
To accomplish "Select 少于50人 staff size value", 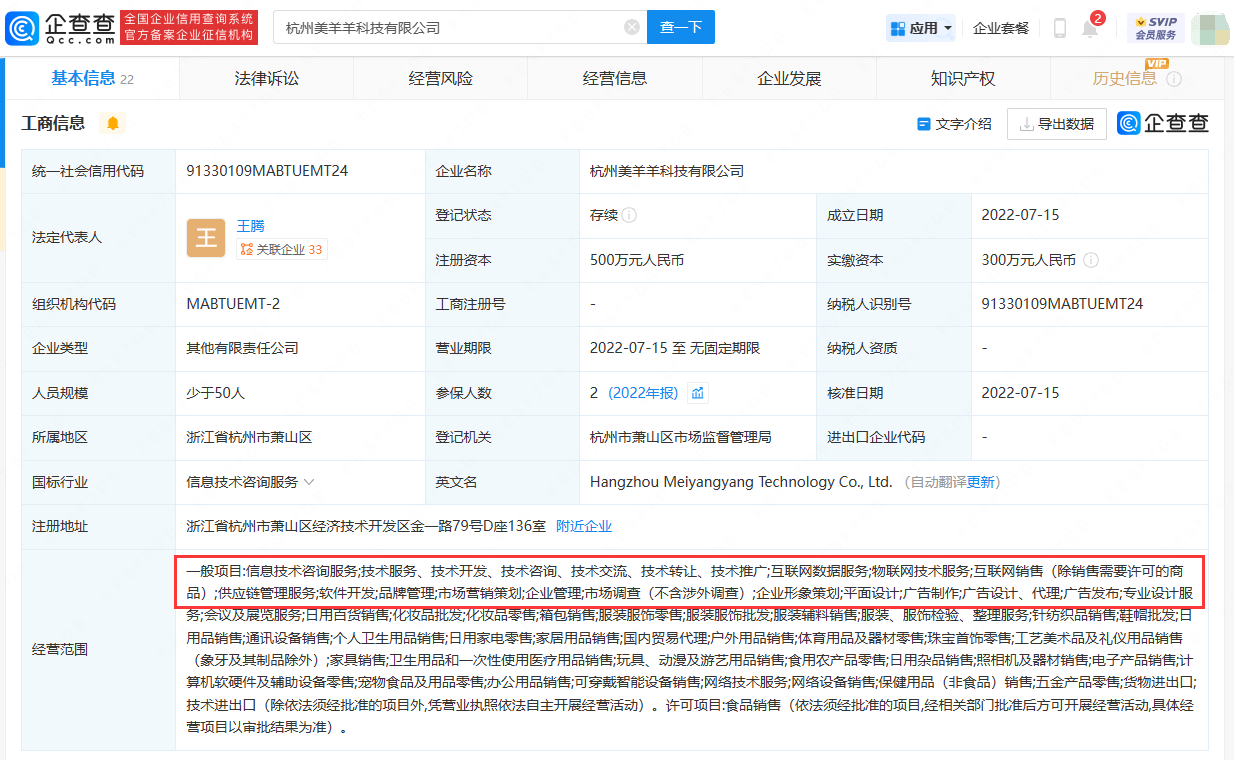I will pos(215,393).
